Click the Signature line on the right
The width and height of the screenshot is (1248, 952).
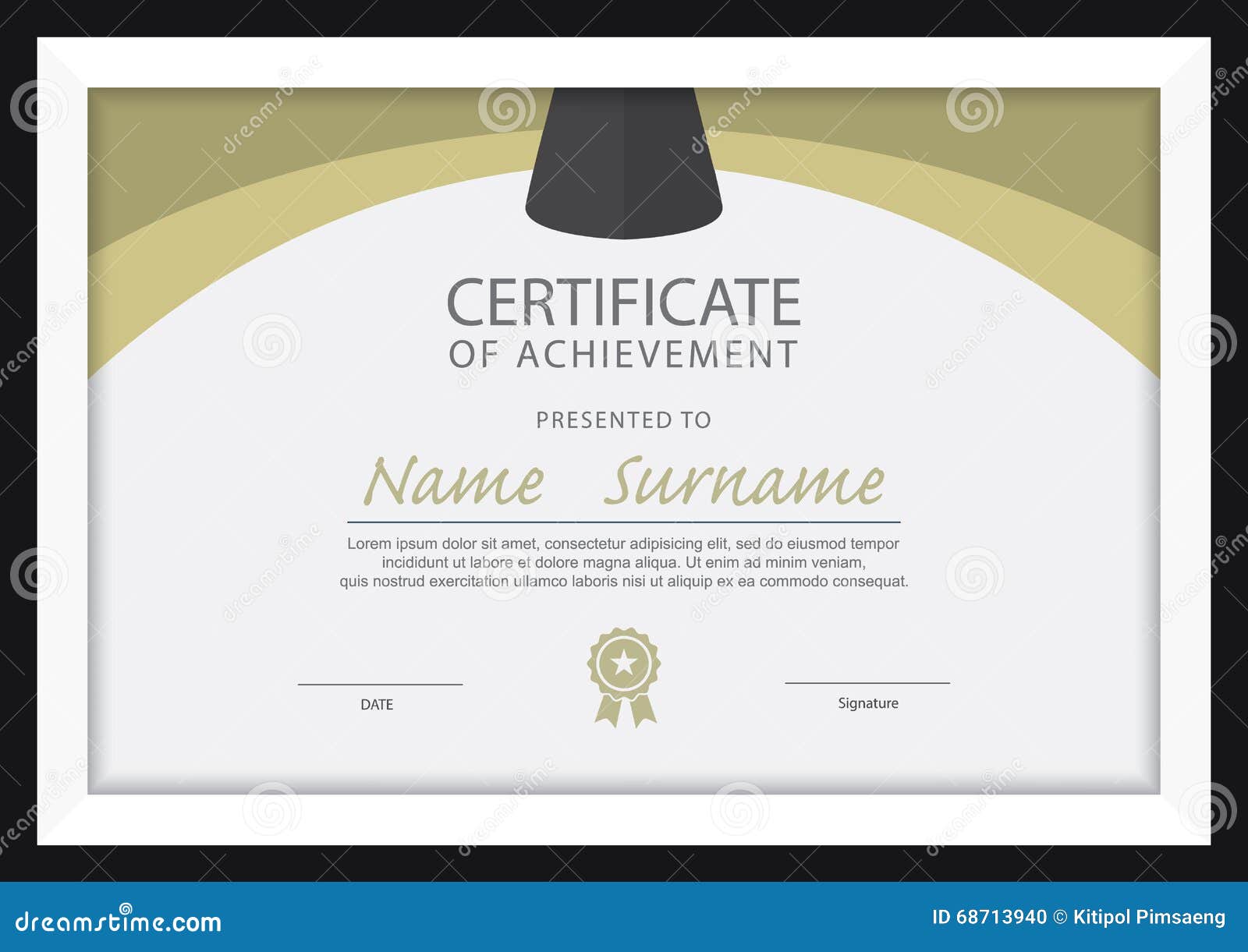[x=867, y=685]
